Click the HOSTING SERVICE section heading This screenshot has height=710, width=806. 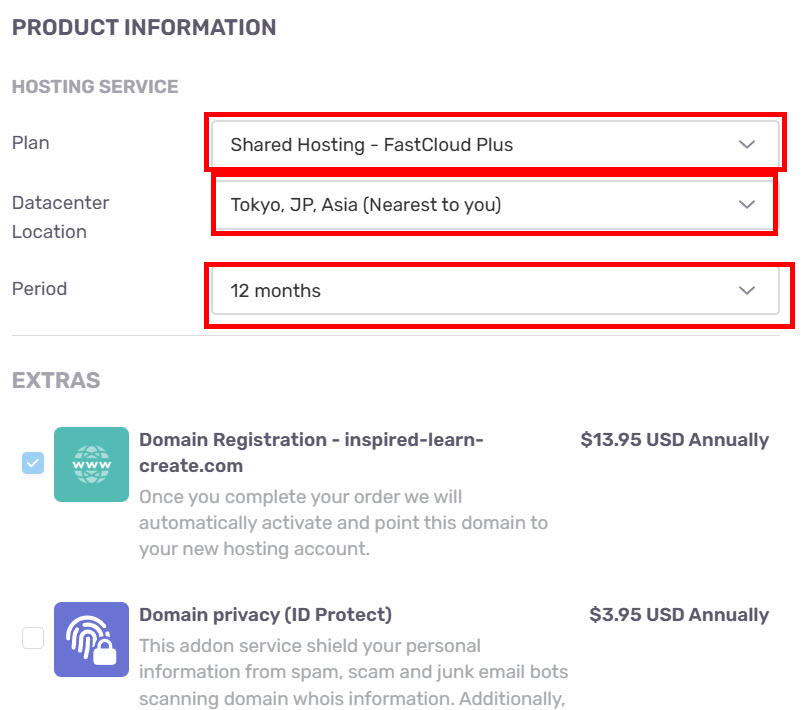click(95, 86)
